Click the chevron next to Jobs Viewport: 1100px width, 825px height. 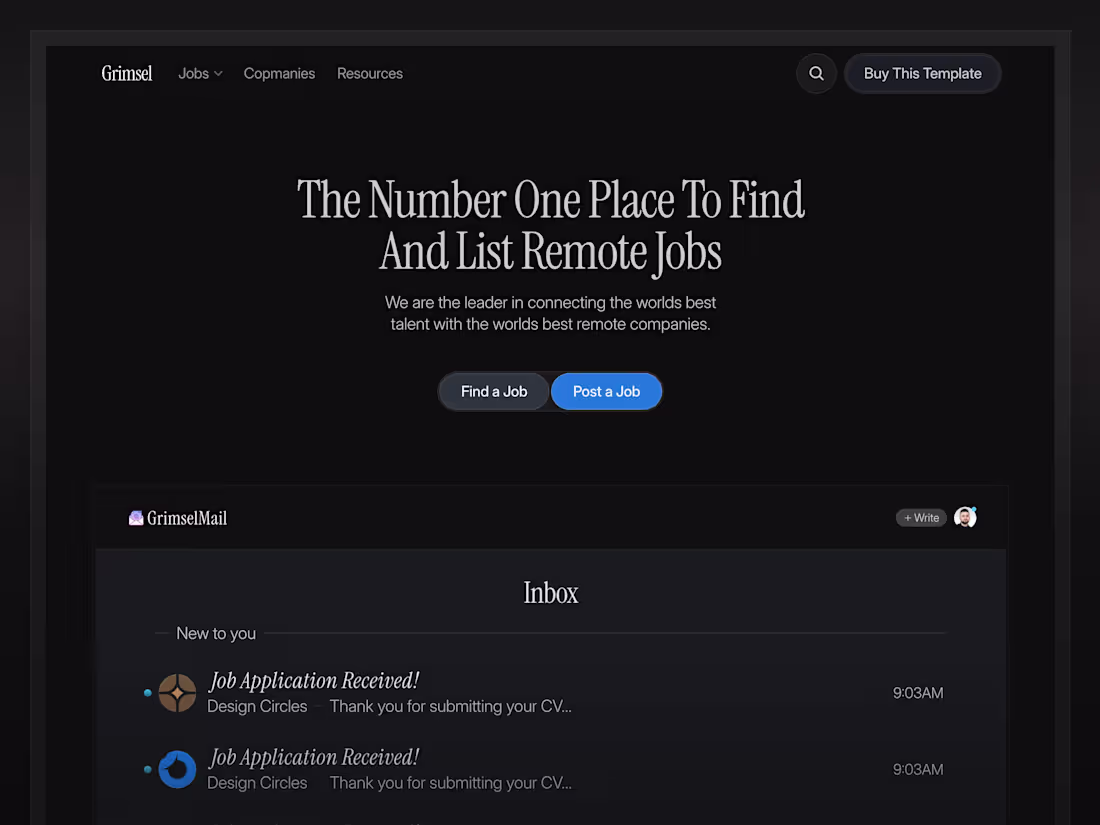[x=218, y=74]
